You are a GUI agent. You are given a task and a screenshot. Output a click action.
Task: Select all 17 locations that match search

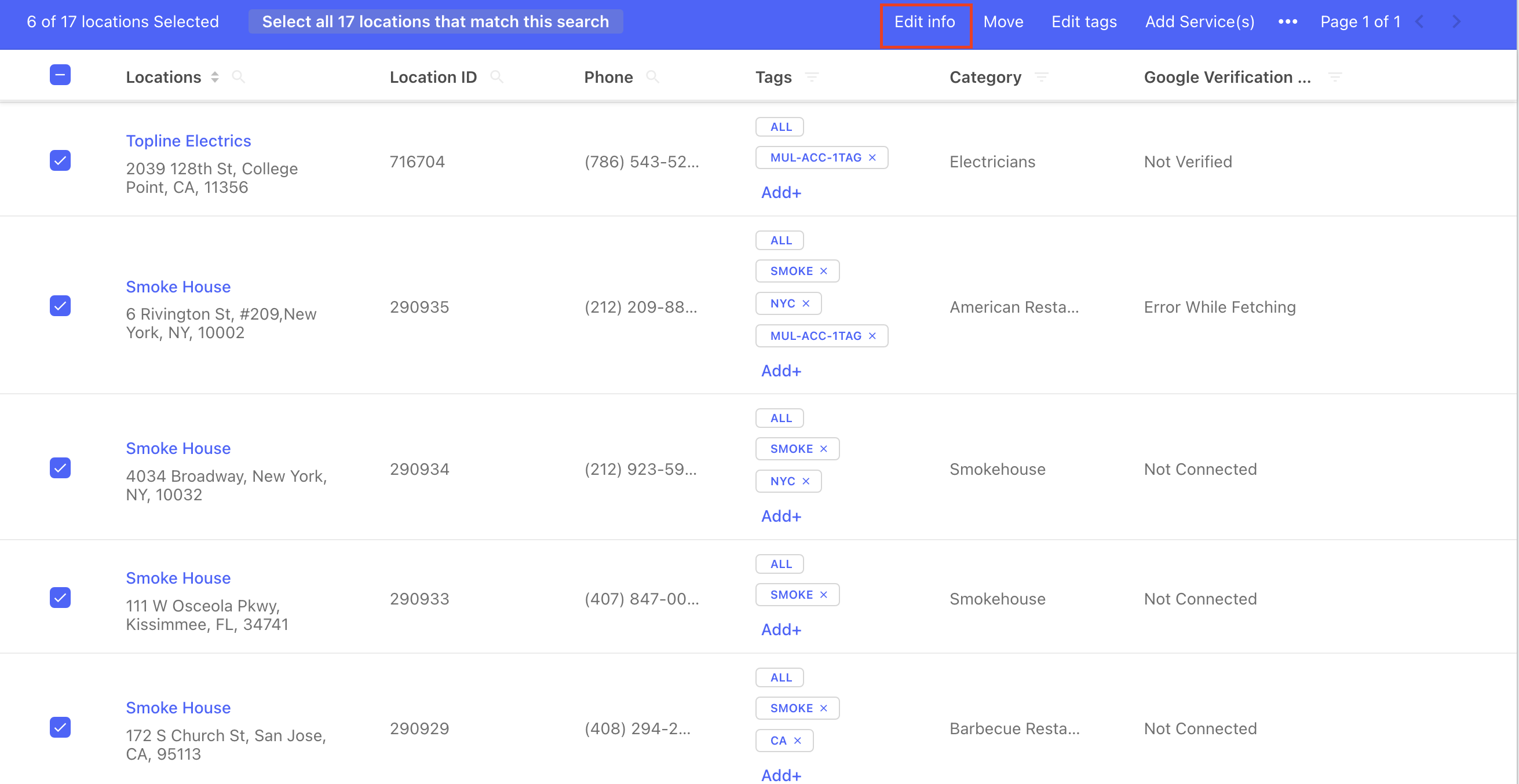point(435,21)
